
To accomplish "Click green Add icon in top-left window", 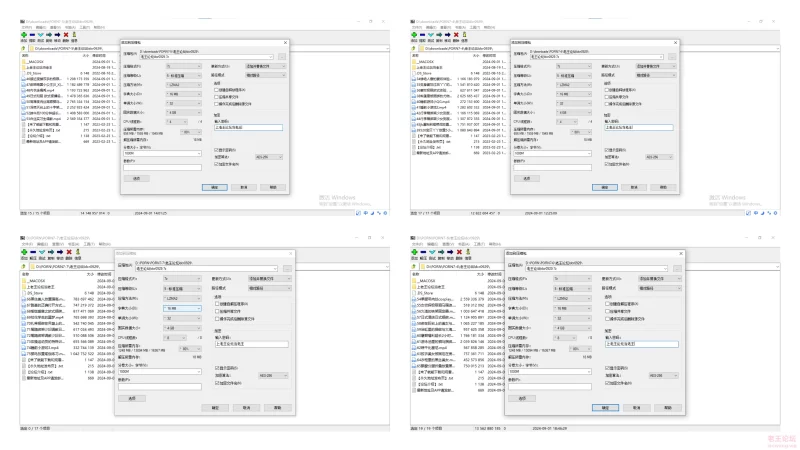I will [24, 35].
